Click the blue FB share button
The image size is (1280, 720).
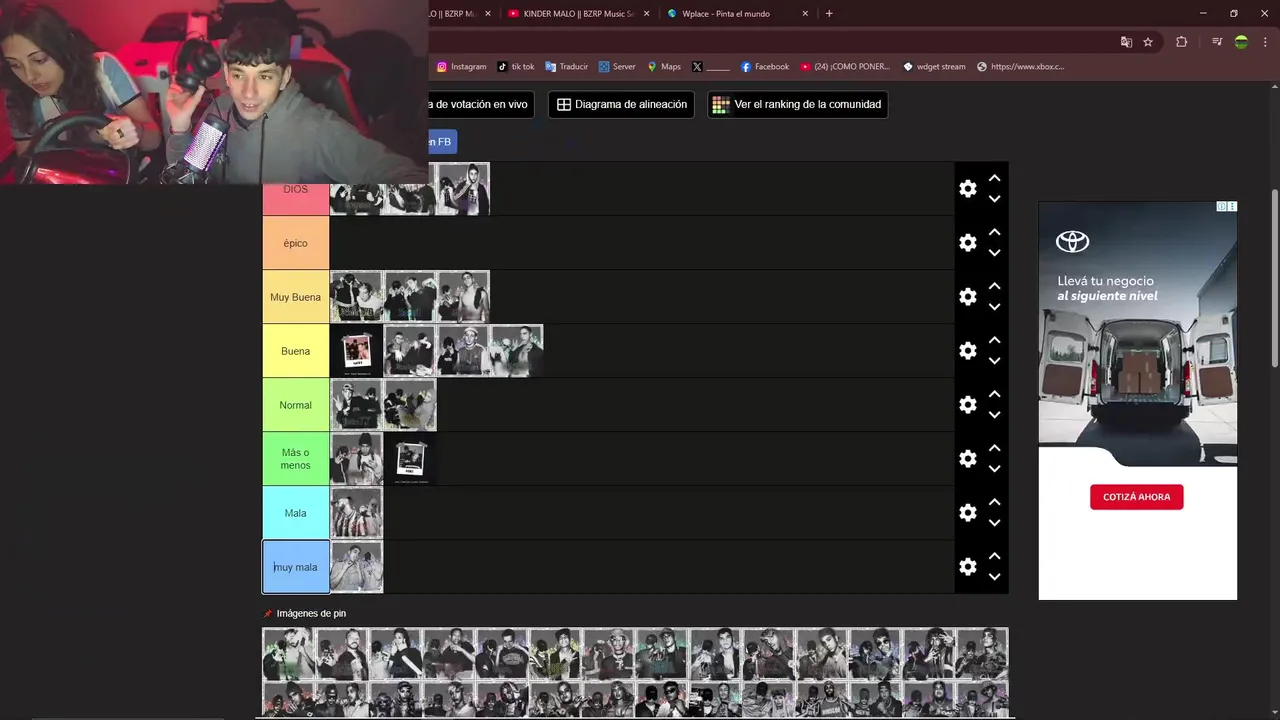point(441,142)
